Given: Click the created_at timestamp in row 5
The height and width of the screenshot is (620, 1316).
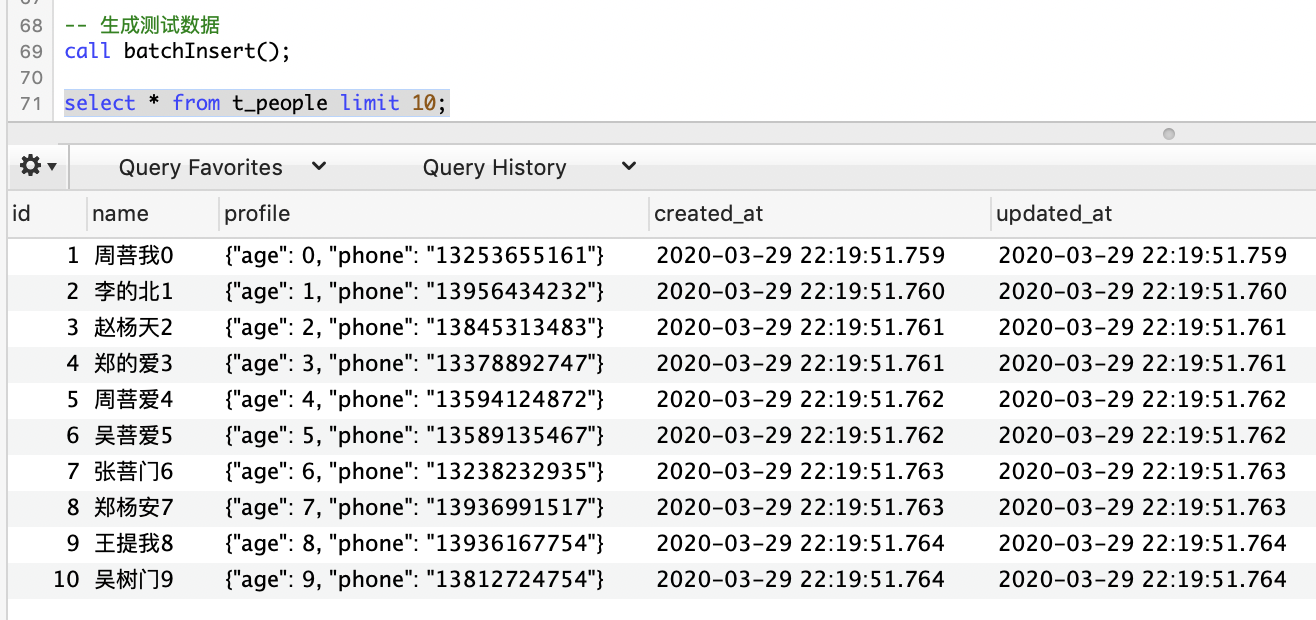Looking at the screenshot, I should [x=800, y=399].
